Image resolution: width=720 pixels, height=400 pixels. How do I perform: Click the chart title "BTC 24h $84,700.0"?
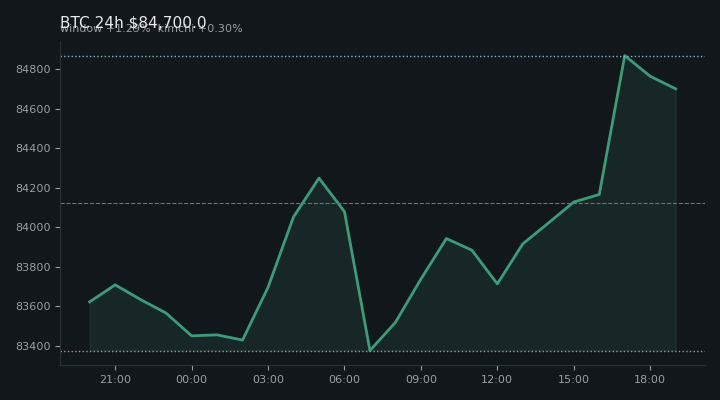133,23
